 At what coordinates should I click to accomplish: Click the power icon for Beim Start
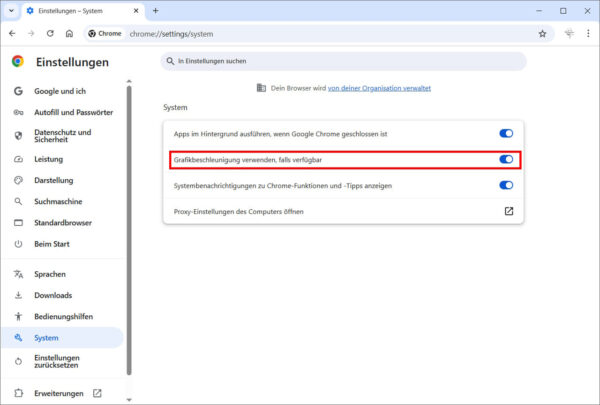tap(18, 244)
